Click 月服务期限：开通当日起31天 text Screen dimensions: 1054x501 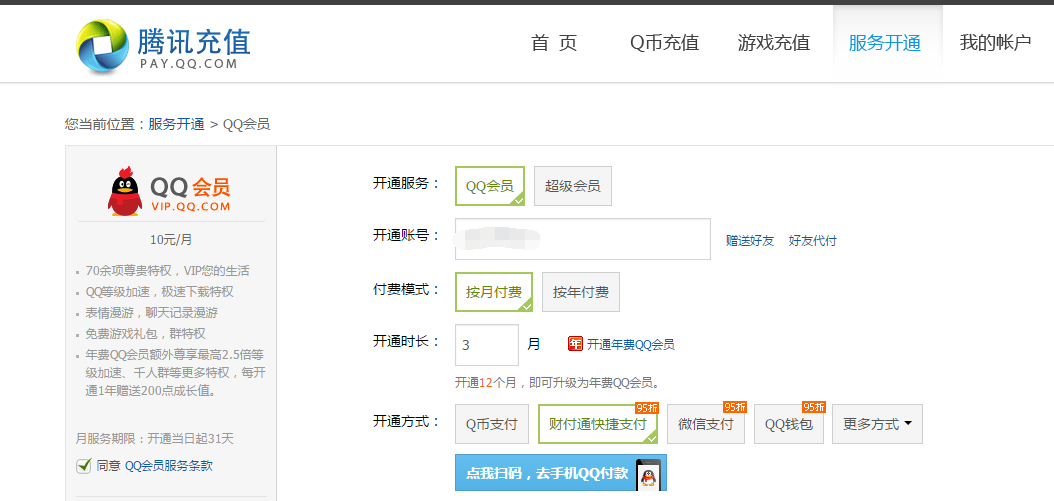click(155, 439)
